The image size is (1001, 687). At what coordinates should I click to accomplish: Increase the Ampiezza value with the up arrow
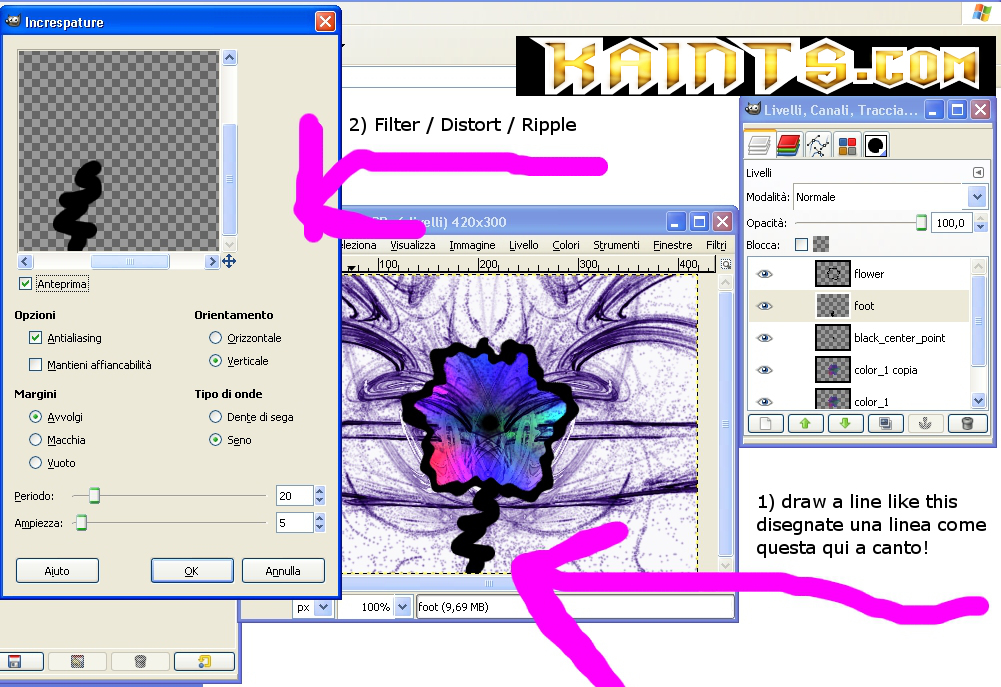pyautogui.click(x=320, y=518)
